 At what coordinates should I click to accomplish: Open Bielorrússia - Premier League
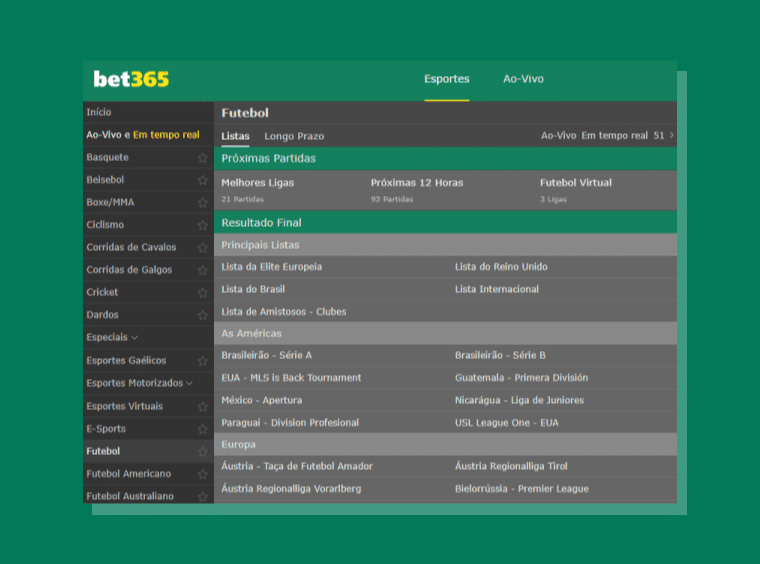click(522, 489)
